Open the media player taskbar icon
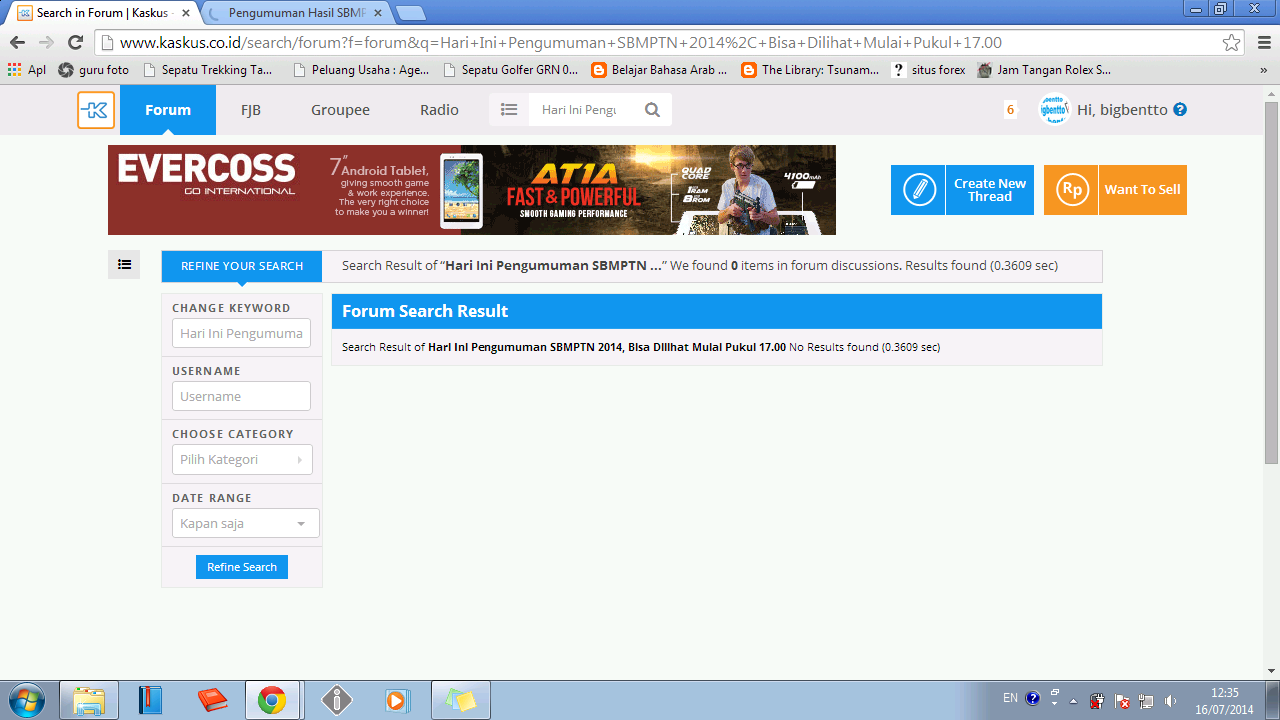 pyautogui.click(x=398, y=700)
